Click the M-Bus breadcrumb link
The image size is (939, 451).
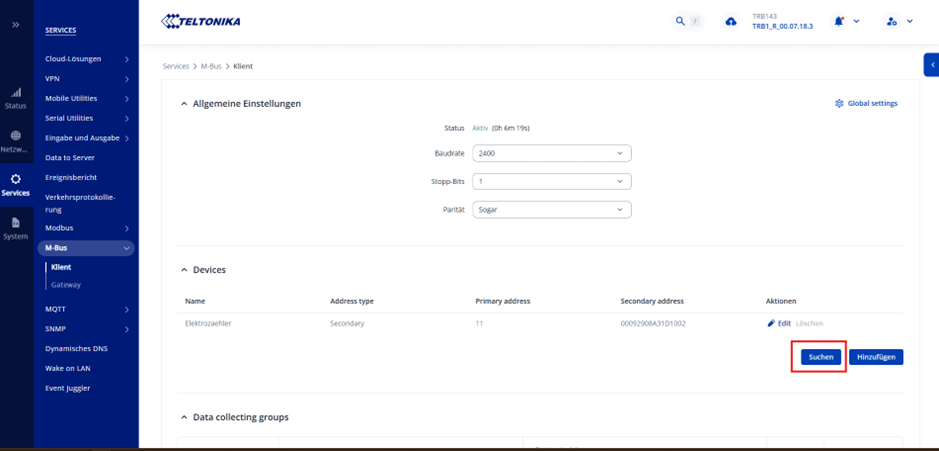[211, 66]
